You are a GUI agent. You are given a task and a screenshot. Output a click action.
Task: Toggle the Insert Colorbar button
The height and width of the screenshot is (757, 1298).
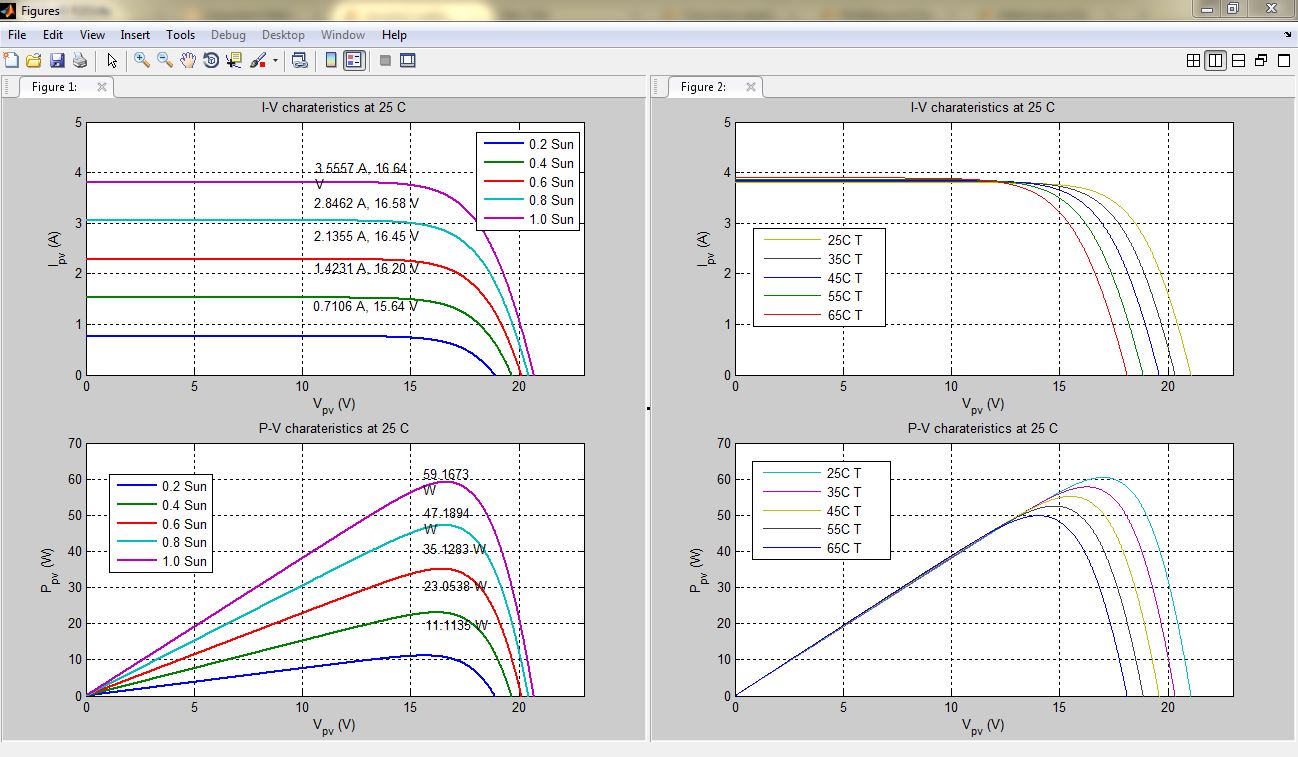pos(331,60)
